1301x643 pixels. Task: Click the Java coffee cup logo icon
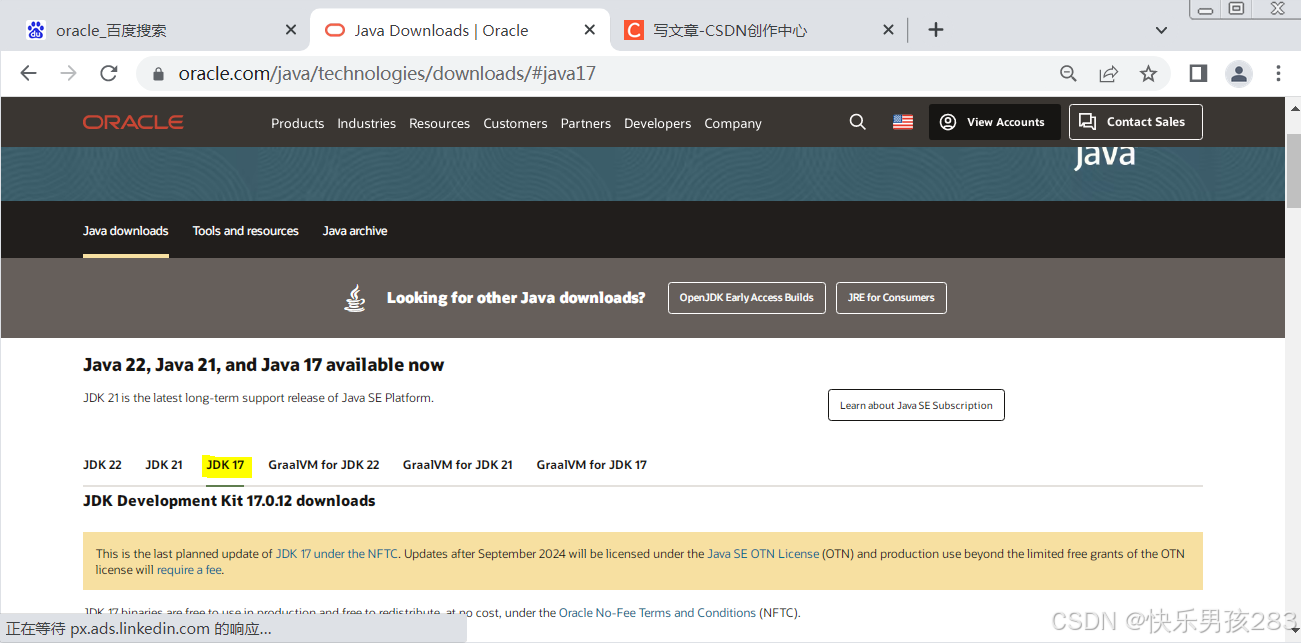(355, 296)
